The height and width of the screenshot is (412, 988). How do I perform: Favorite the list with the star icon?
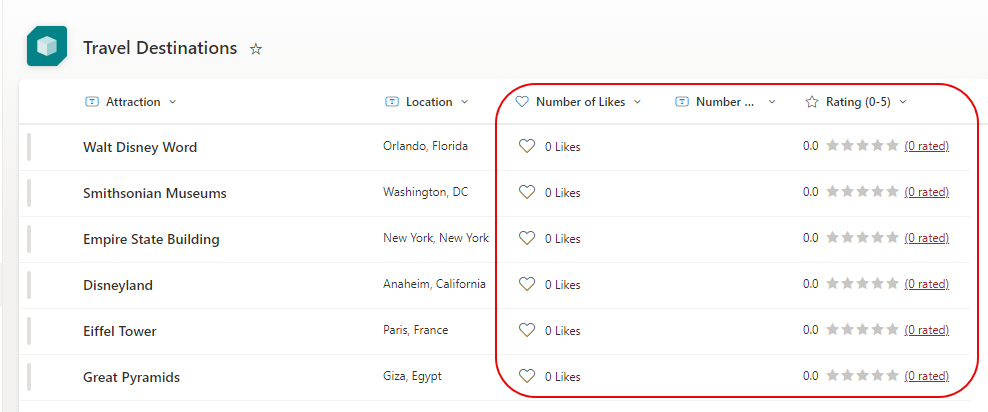256,49
